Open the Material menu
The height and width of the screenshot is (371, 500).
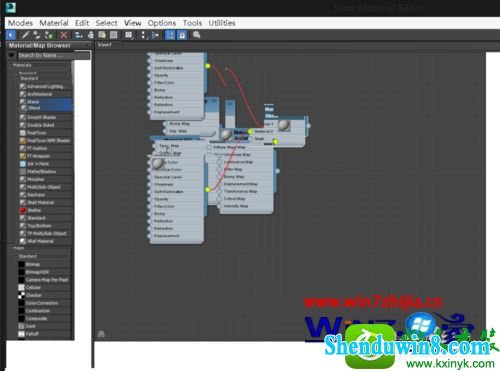click(54, 23)
